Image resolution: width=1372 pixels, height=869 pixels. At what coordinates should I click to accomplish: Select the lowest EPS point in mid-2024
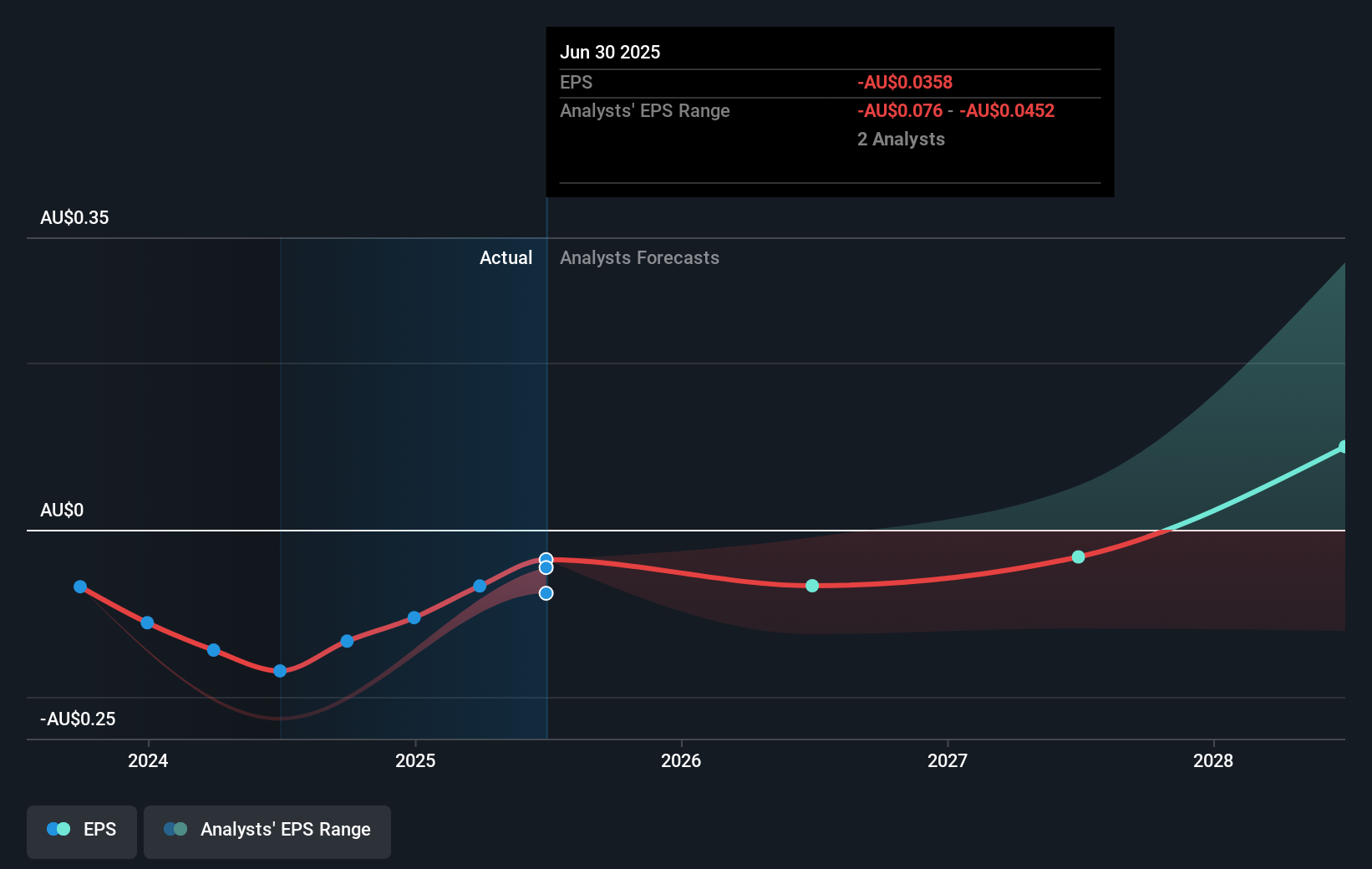[280, 671]
